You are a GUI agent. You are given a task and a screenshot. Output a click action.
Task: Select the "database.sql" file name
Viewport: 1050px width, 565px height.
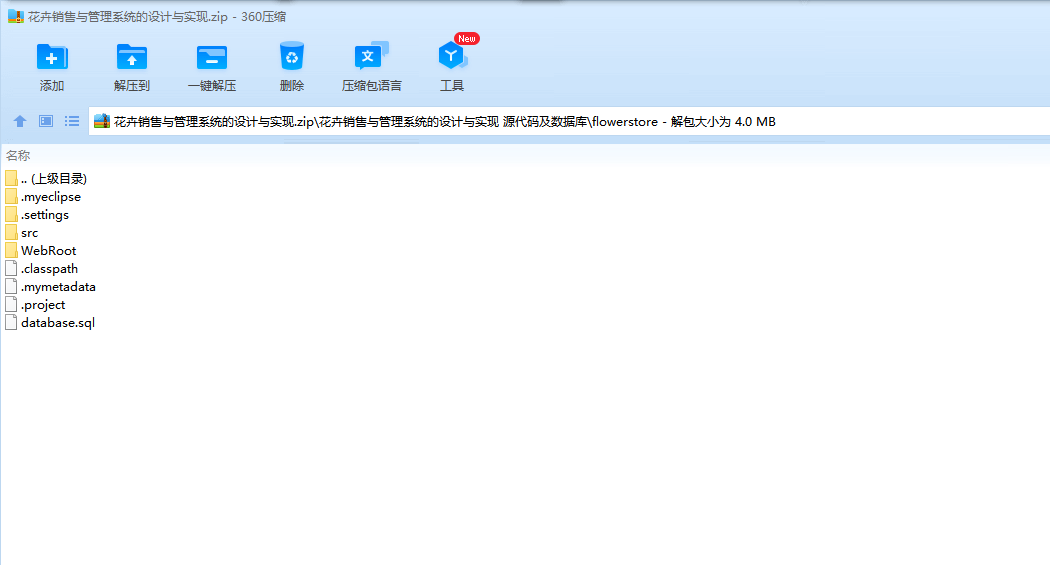point(58,323)
